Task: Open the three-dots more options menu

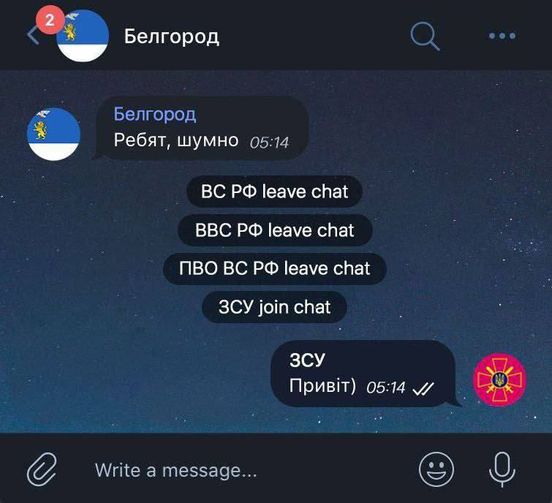Action: [502, 36]
